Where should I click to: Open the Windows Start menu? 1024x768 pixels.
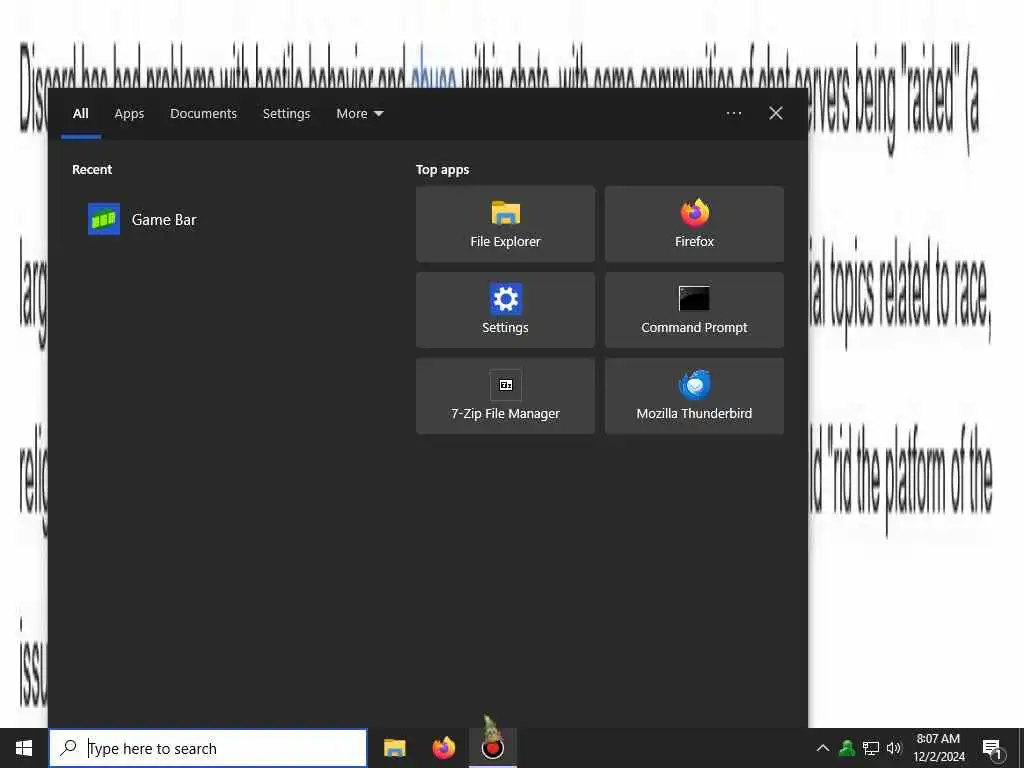[x=24, y=748]
